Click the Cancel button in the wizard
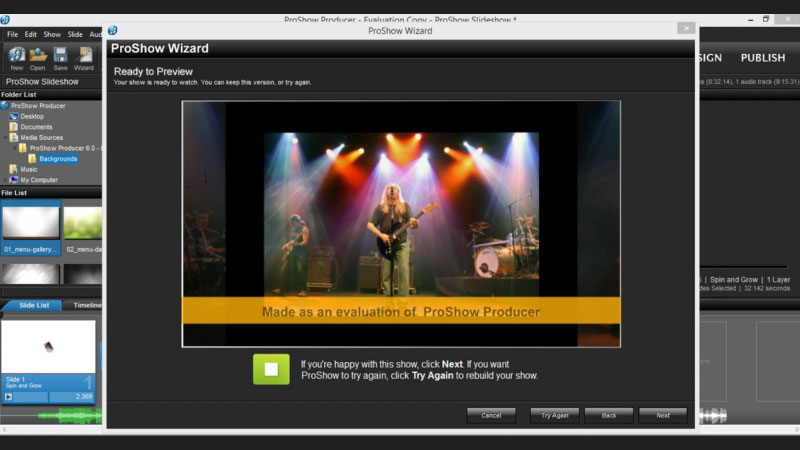The image size is (800, 450). 491,415
